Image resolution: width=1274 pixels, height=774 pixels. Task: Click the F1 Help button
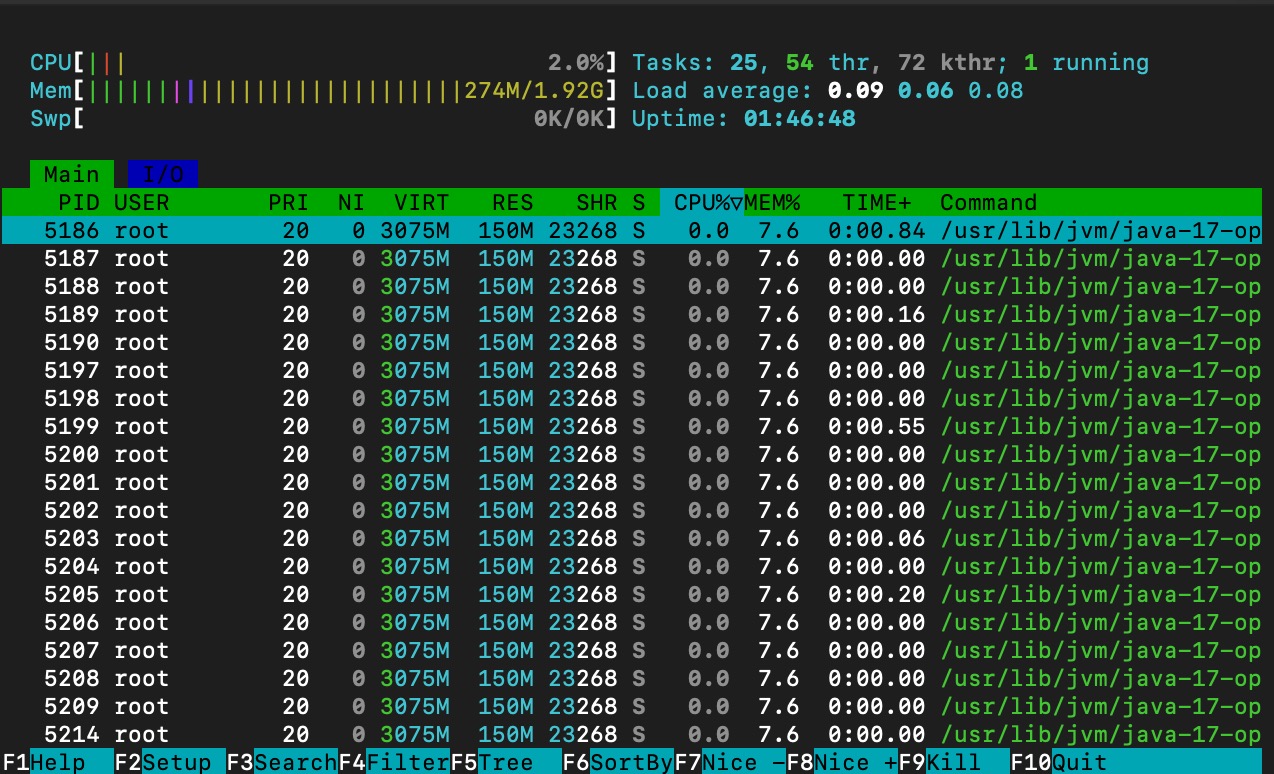[58, 762]
